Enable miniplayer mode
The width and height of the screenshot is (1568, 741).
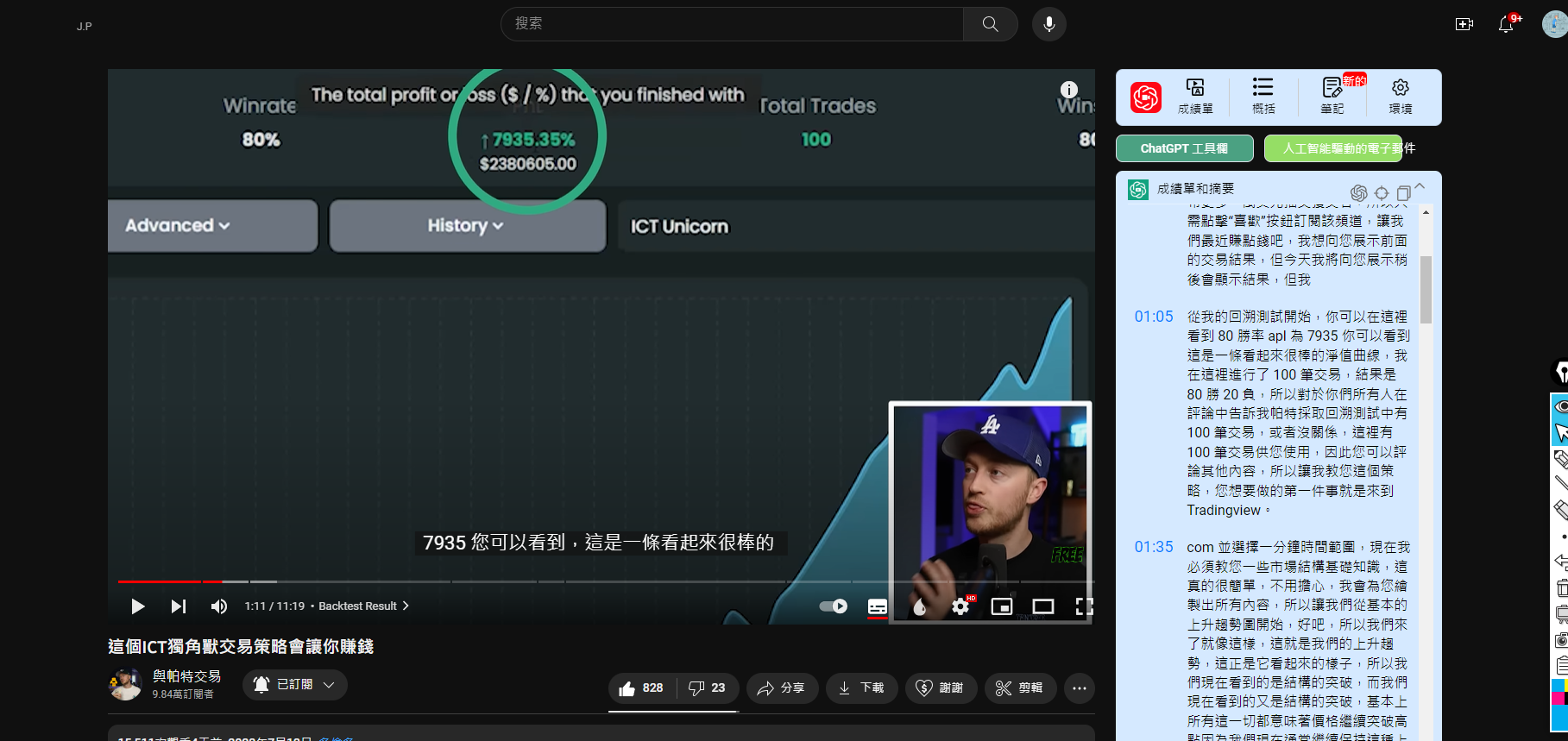click(1002, 606)
